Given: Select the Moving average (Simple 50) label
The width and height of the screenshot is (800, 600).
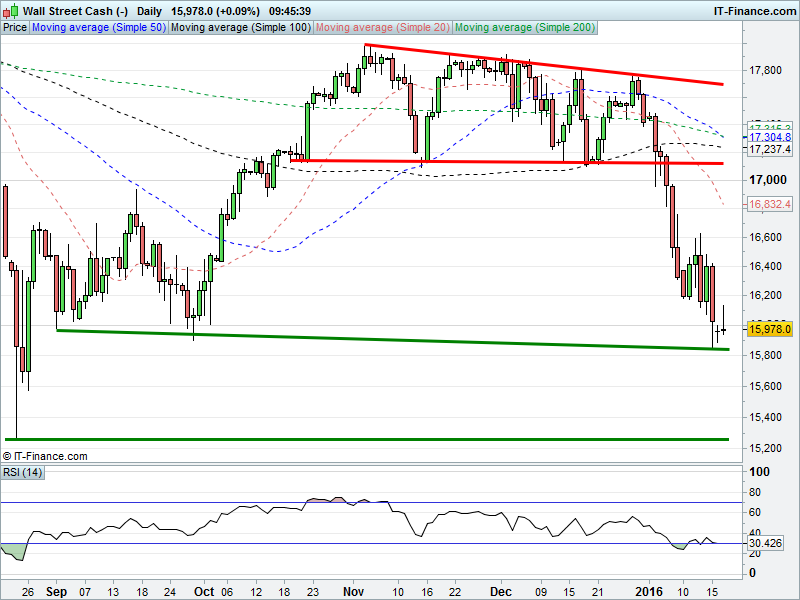Looking at the screenshot, I should click(x=98, y=28).
